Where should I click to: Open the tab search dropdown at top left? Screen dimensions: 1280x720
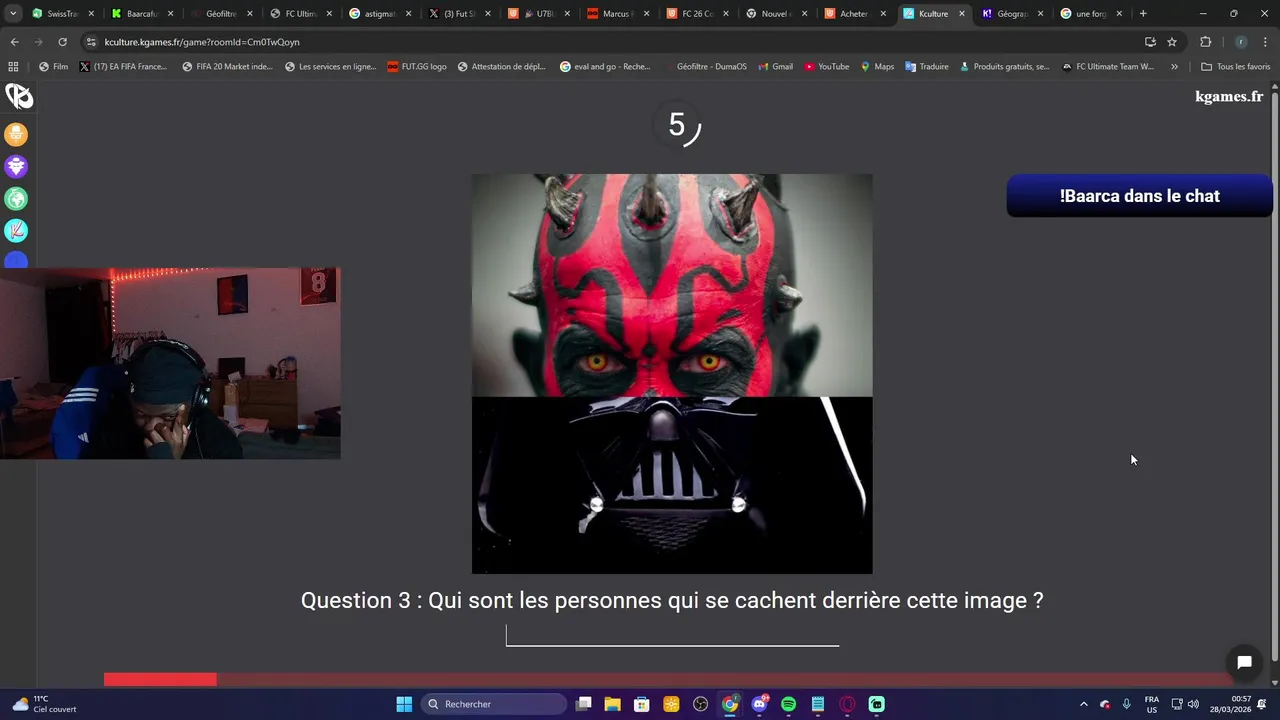coord(13,14)
